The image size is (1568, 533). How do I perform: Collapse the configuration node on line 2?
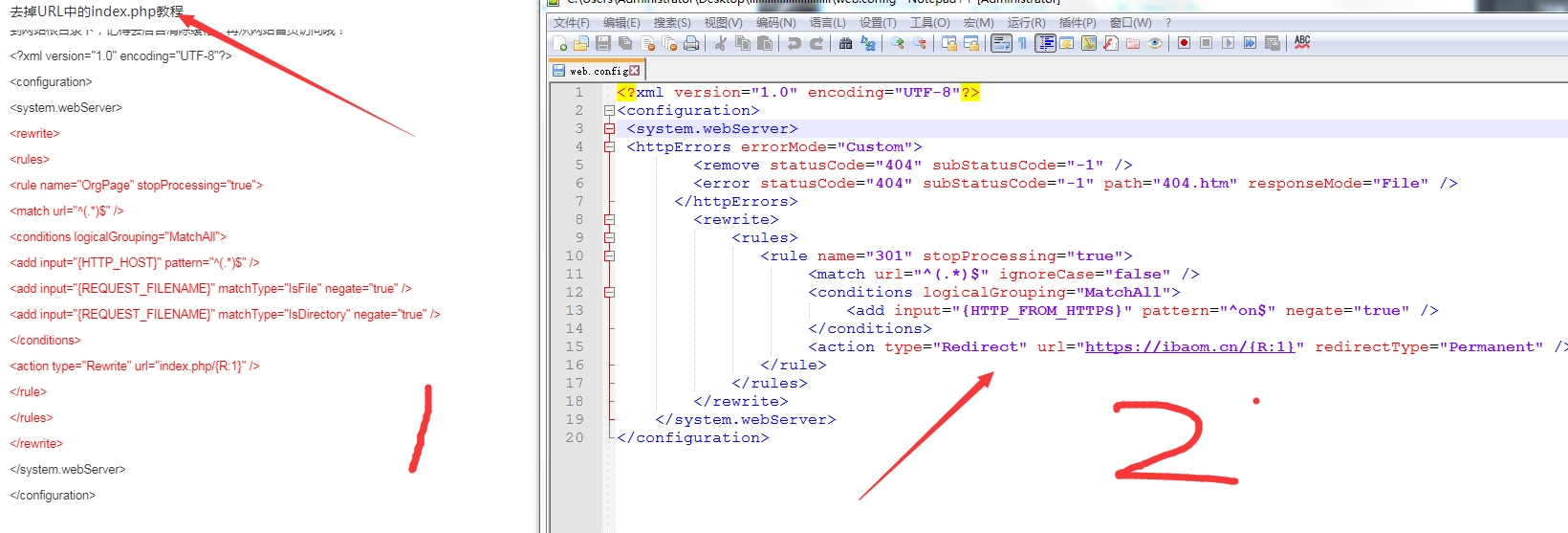coord(609,111)
